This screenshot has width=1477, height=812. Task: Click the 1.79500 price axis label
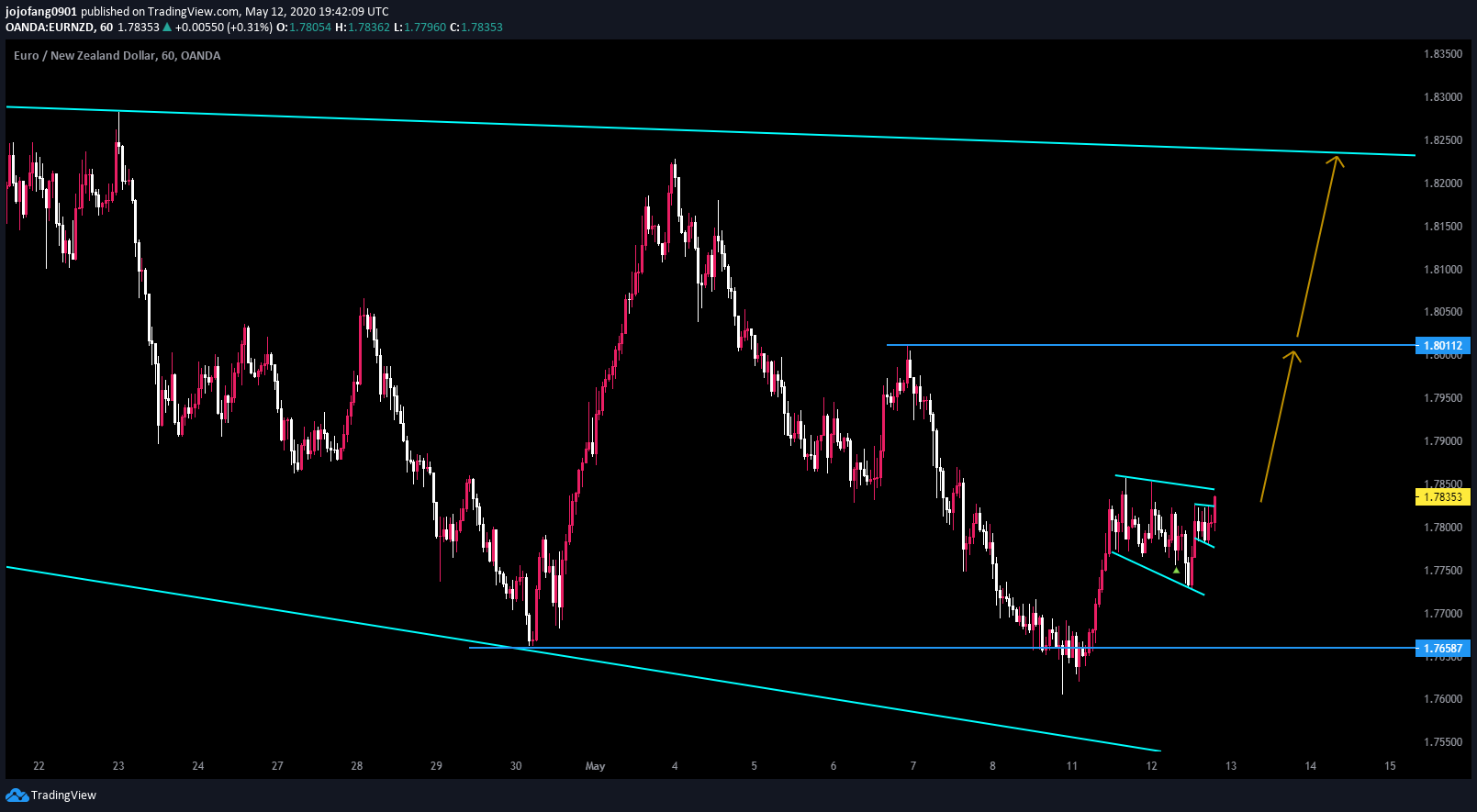coord(1443,398)
